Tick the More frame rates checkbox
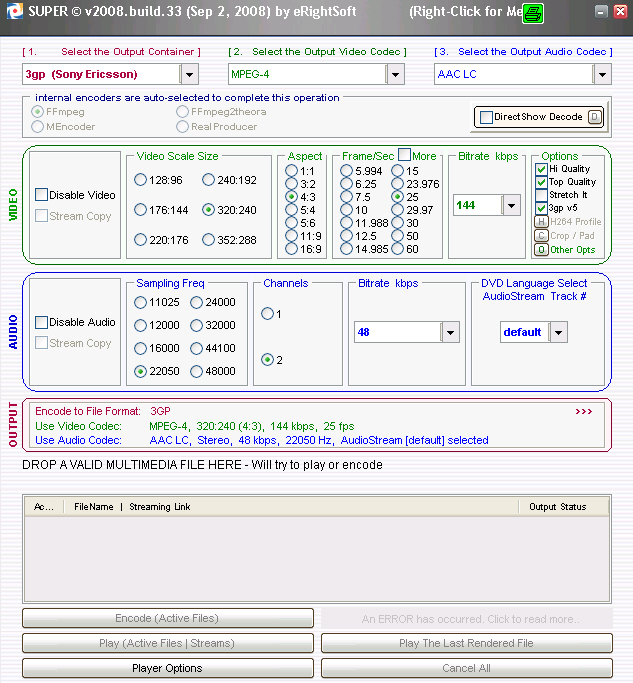 coord(405,155)
